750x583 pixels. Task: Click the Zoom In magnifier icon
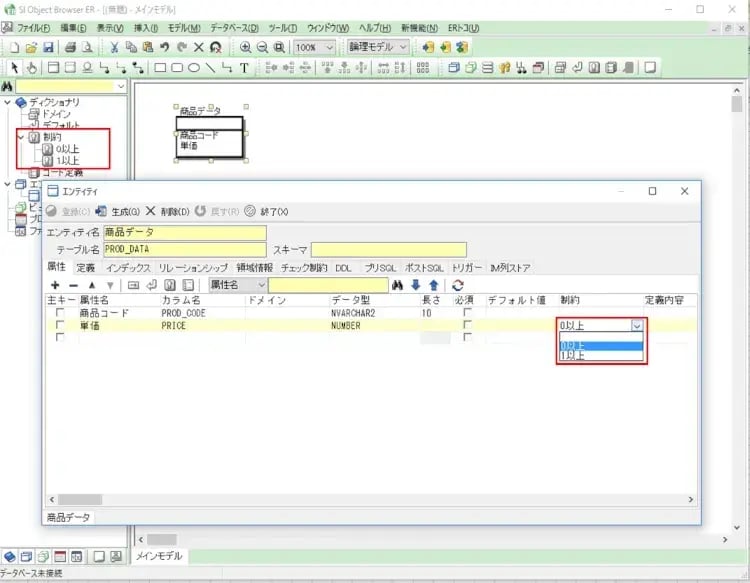[245, 47]
